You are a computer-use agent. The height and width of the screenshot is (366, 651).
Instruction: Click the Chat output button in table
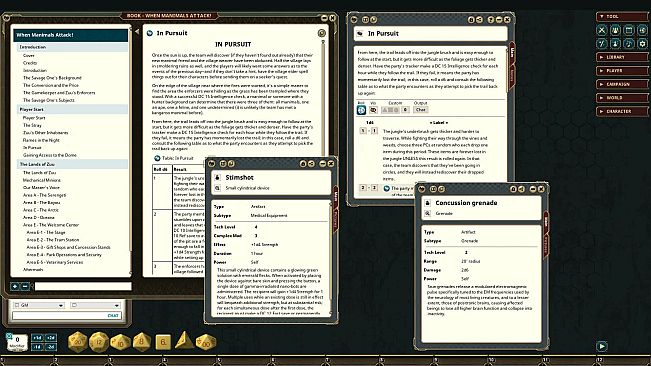click(x=421, y=110)
